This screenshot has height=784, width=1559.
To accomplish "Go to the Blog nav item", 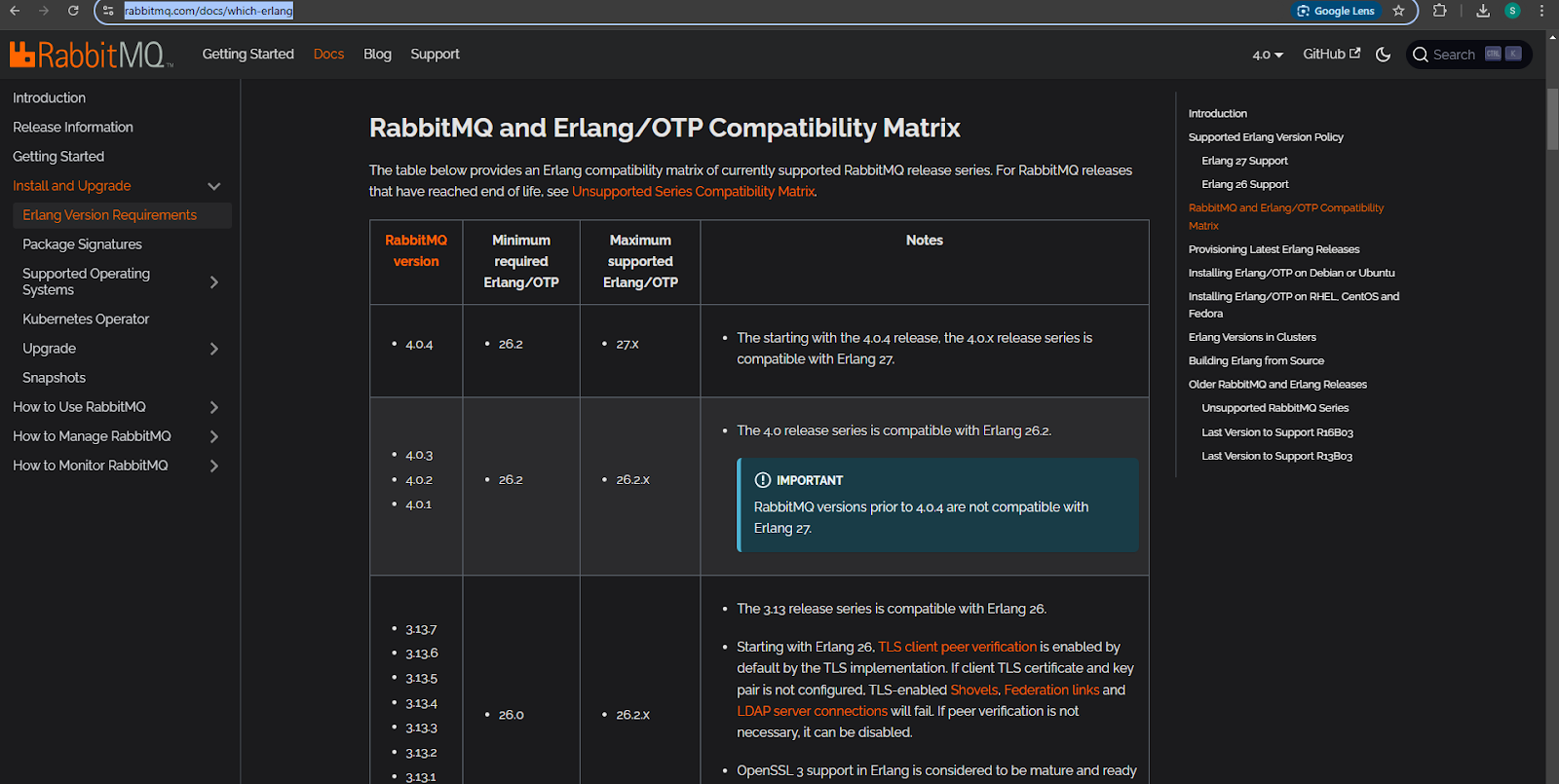I will pos(377,55).
